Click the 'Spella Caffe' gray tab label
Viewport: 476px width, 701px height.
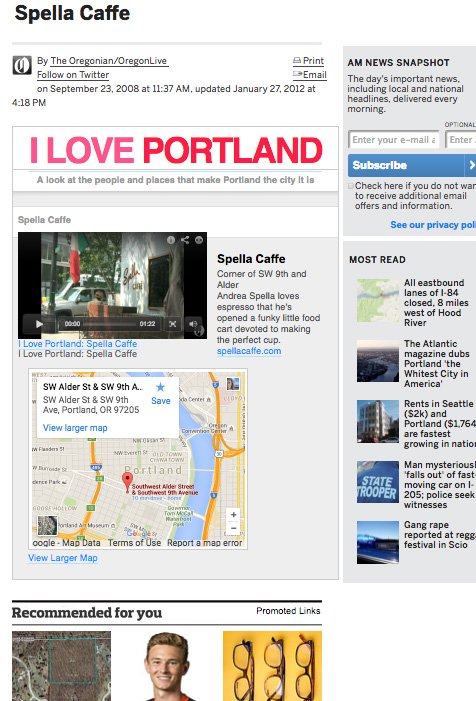(44, 220)
